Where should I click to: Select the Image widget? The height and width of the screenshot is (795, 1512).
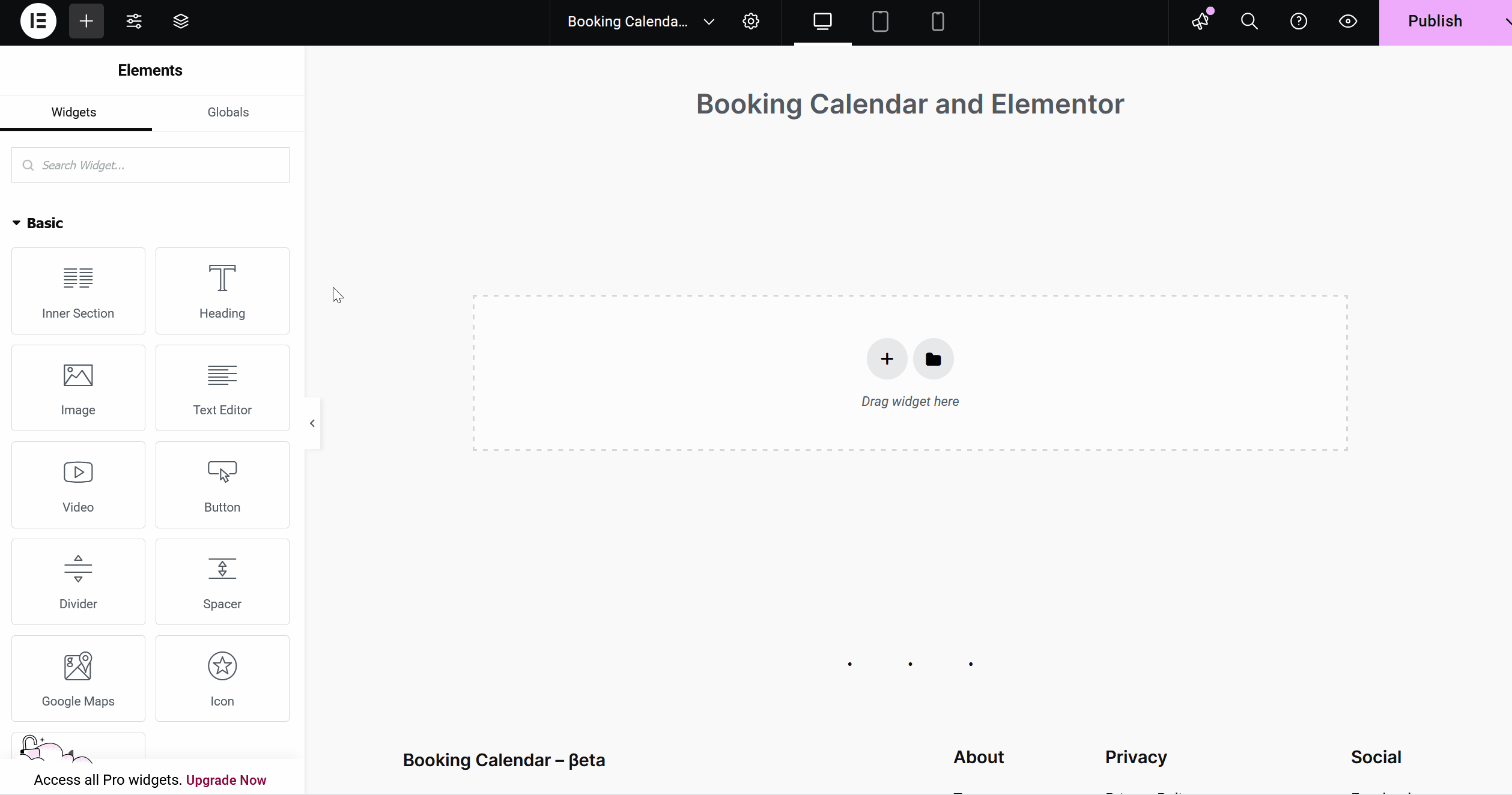coord(78,388)
